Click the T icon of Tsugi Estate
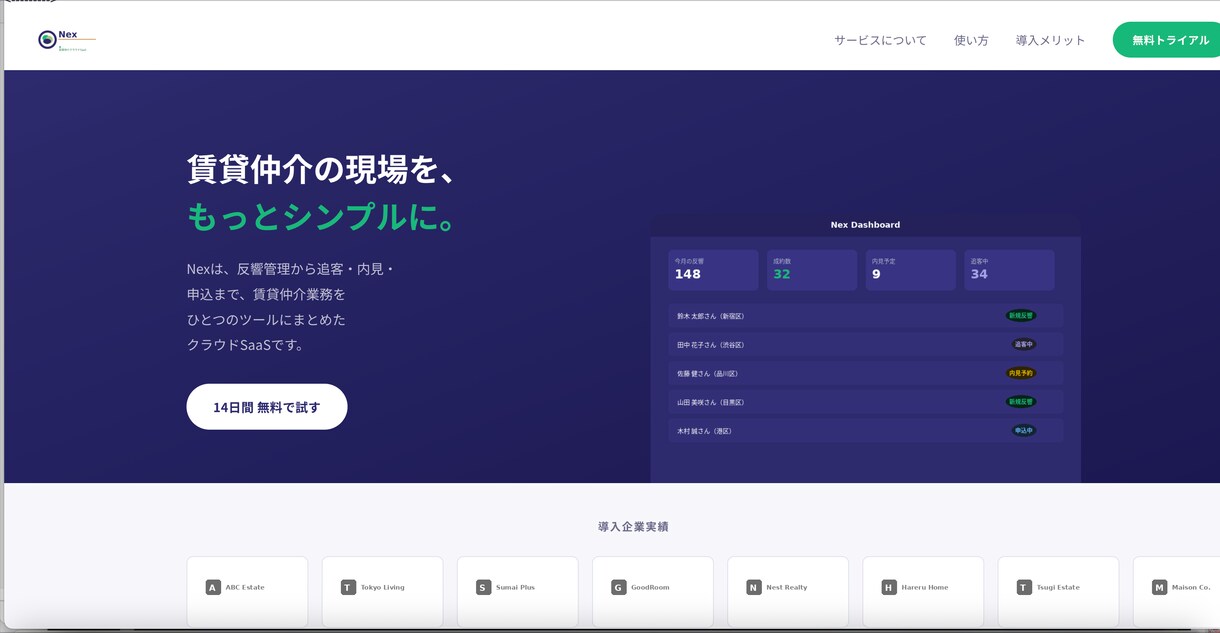The width and height of the screenshot is (1220, 633). point(1024,587)
